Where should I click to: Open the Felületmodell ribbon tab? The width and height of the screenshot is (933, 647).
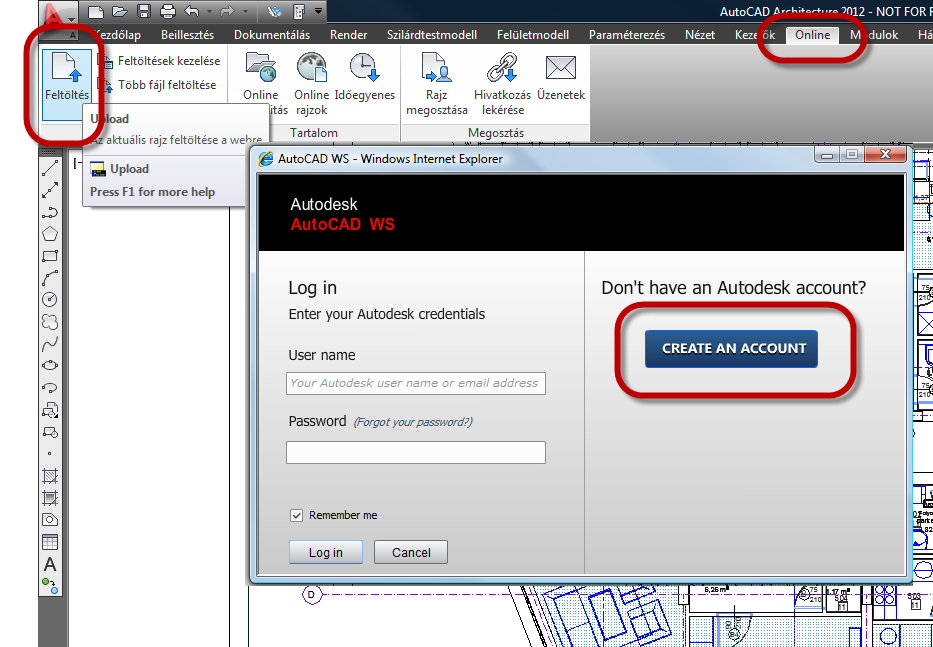[533, 35]
